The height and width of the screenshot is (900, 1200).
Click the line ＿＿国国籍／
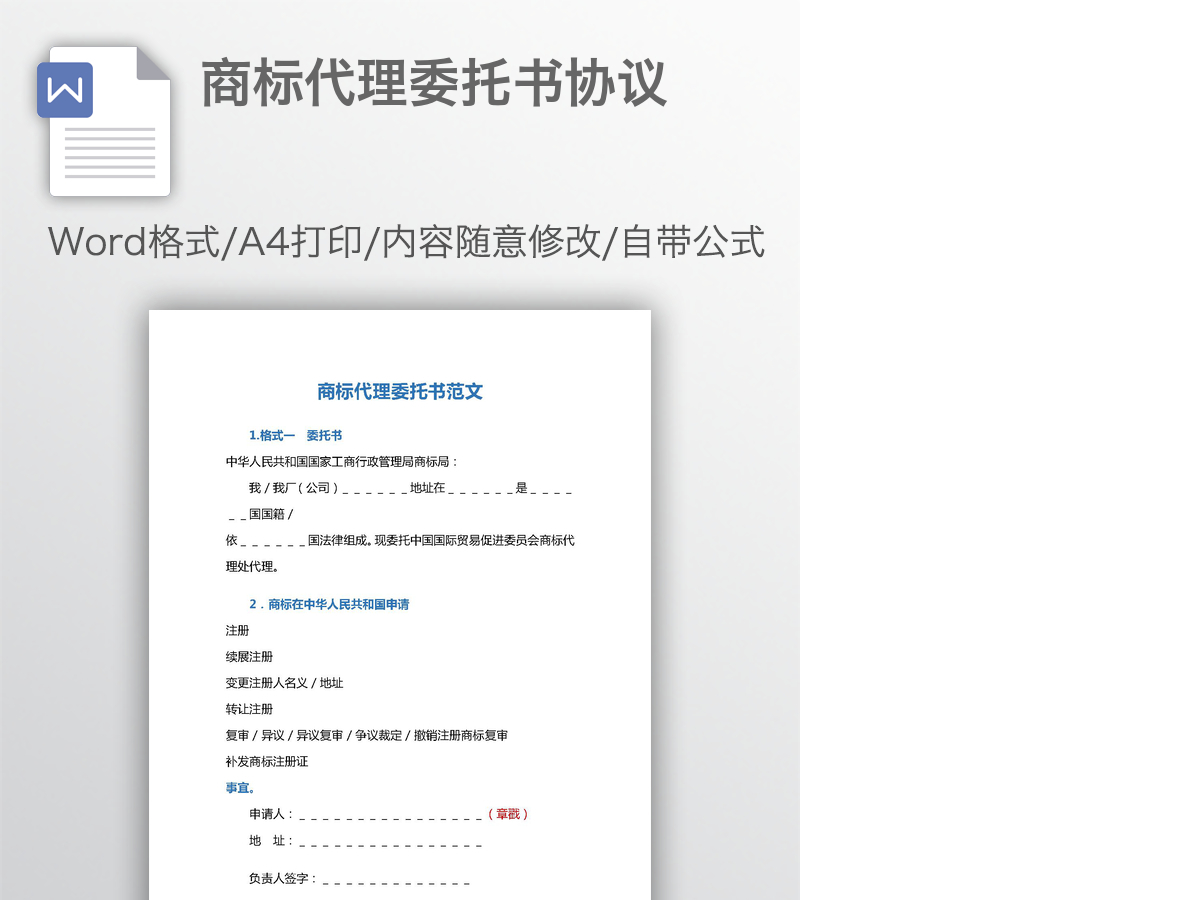click(x=259, y=514)
